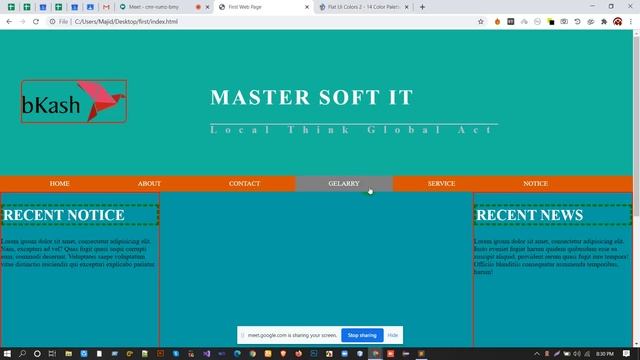
Task: Open Chrome three-dot menu
Action: (631, 22)
